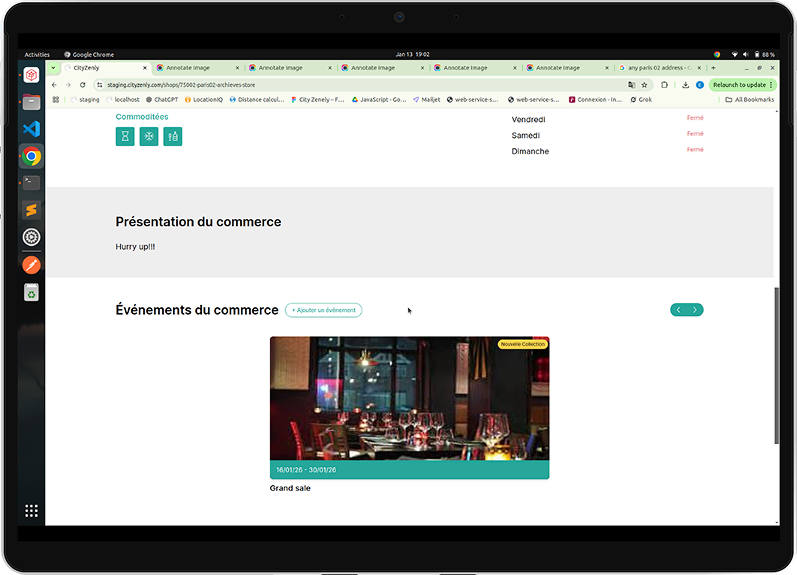Click Ajouter un événement button
Viewport: 797px width, 575px height.
(x=324, y=310)
